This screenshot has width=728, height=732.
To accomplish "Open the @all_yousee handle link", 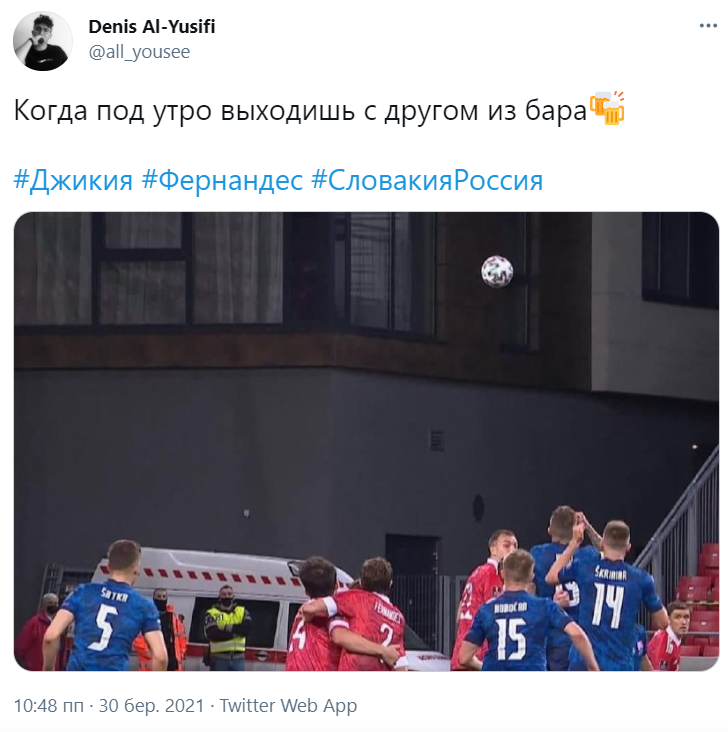I will tap(139, 52).
